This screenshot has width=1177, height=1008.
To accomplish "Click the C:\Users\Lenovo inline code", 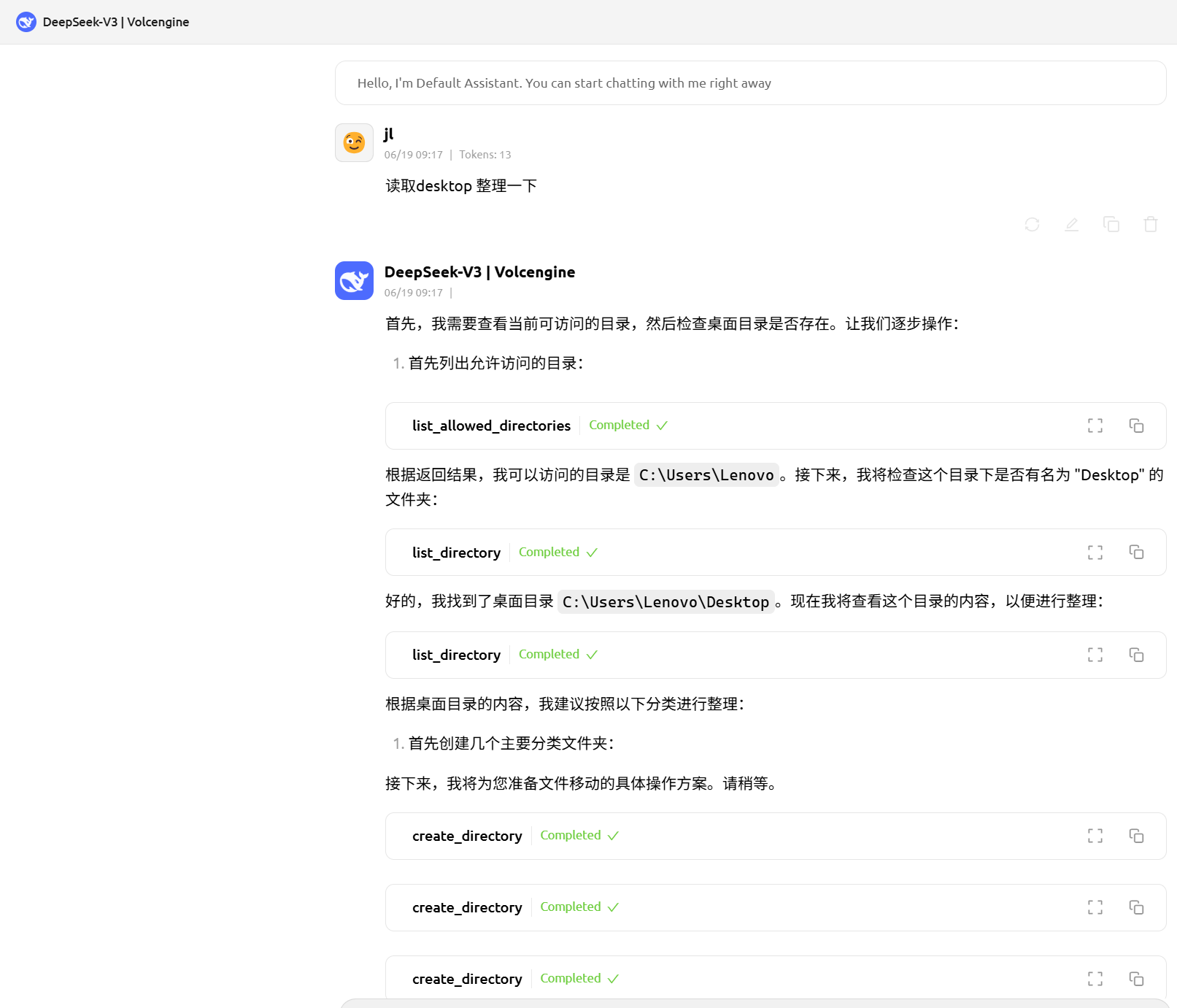I will tap(706, 475).
